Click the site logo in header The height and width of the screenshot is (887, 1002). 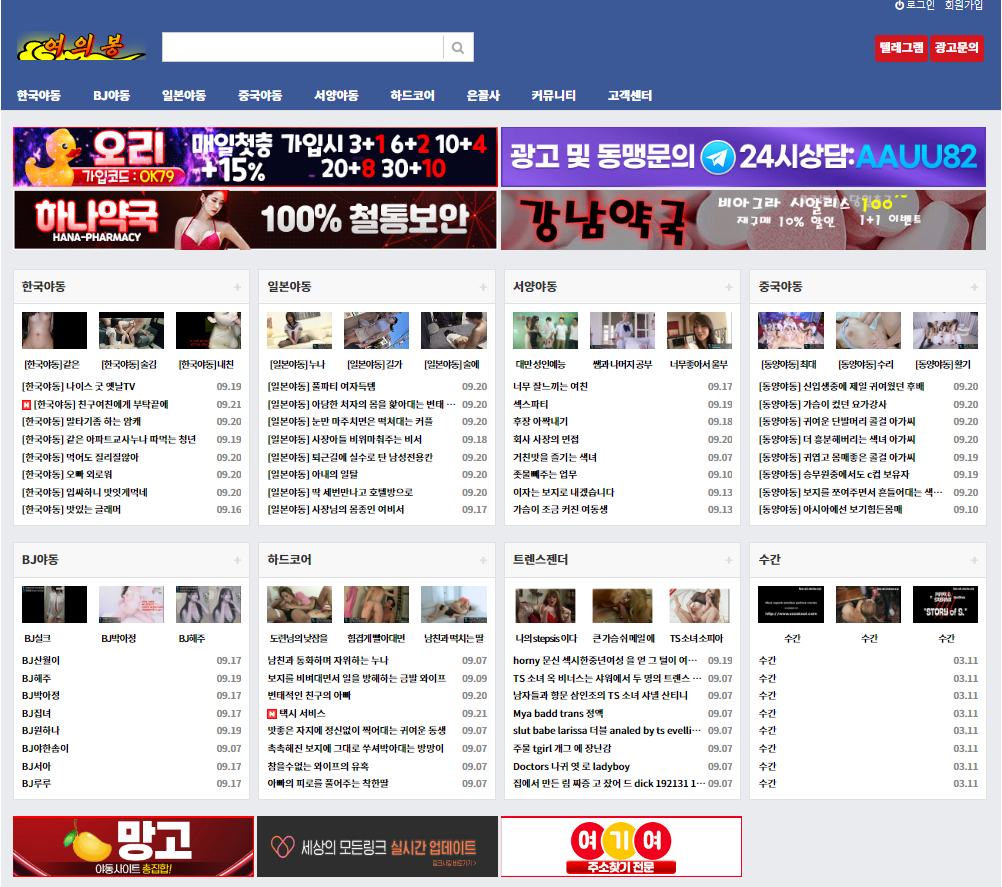[x=81, y=47]
